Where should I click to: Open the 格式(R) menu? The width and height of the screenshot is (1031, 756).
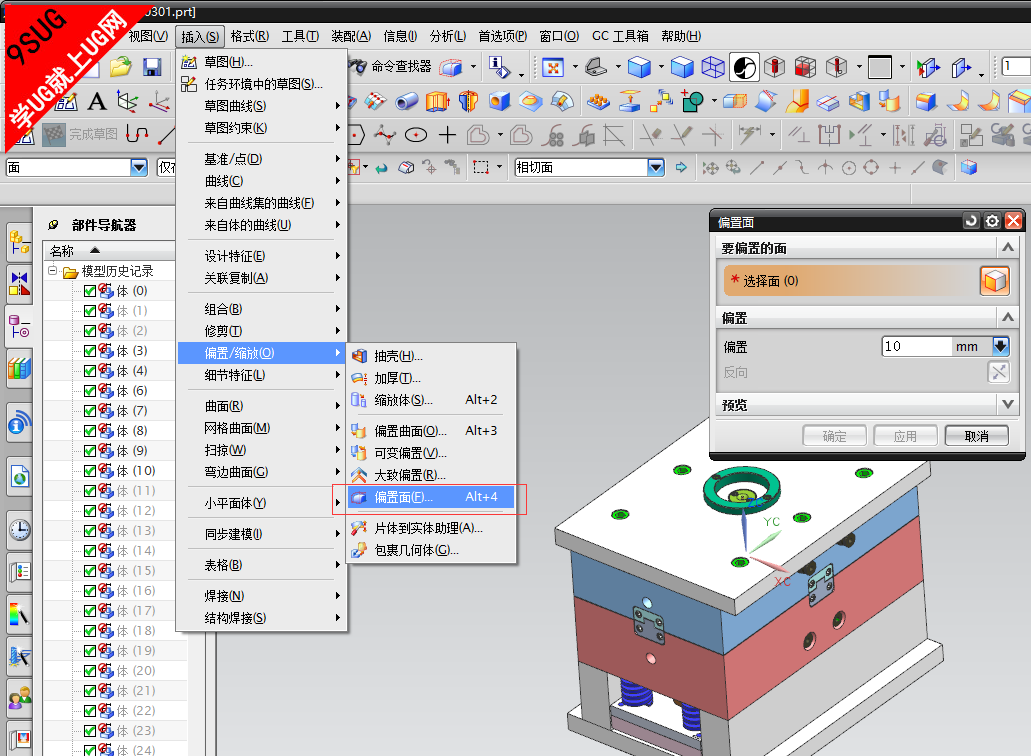(x=249, y=36)
